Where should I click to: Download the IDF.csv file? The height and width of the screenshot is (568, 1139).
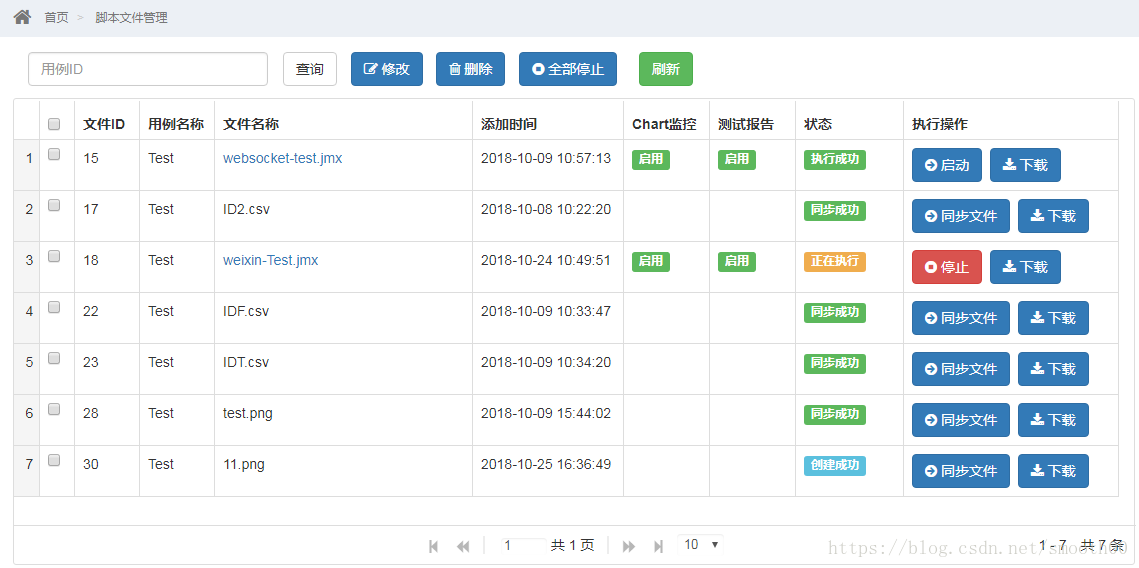[x=1053, y=317]
